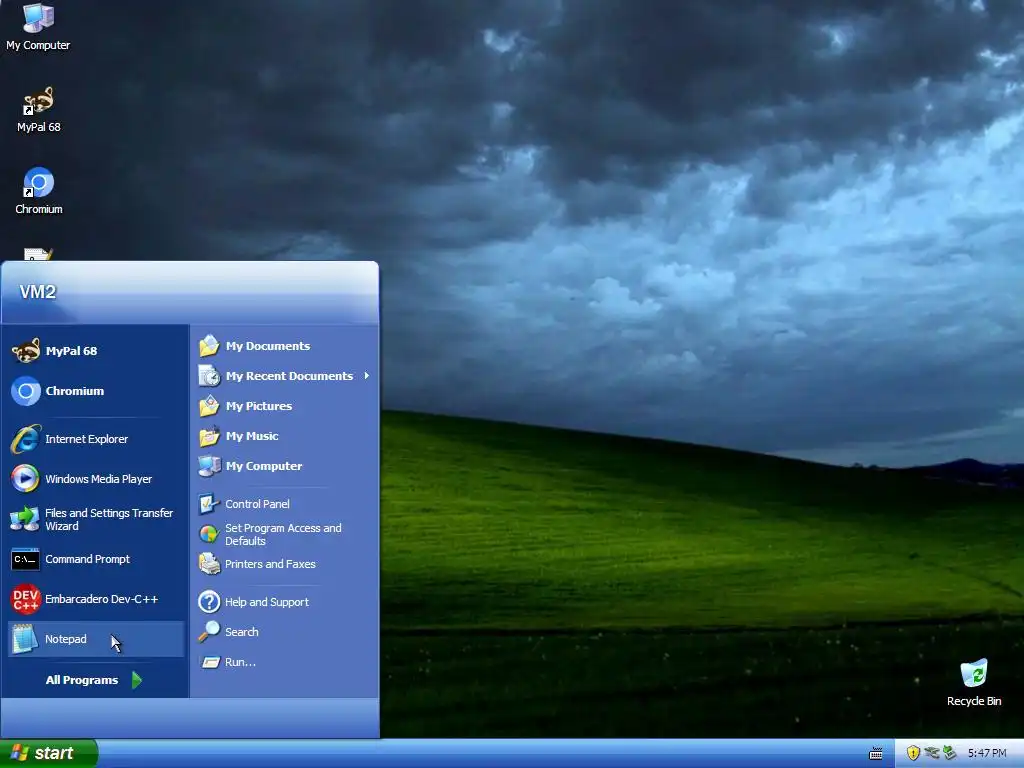Open the My Music folder
The image size is (1024, 768).
point(285,436)
